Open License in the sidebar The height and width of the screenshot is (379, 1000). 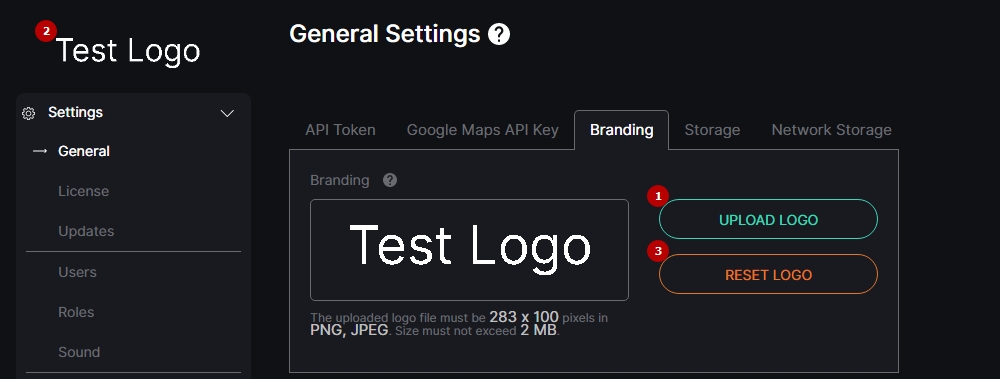click(84, 191)
